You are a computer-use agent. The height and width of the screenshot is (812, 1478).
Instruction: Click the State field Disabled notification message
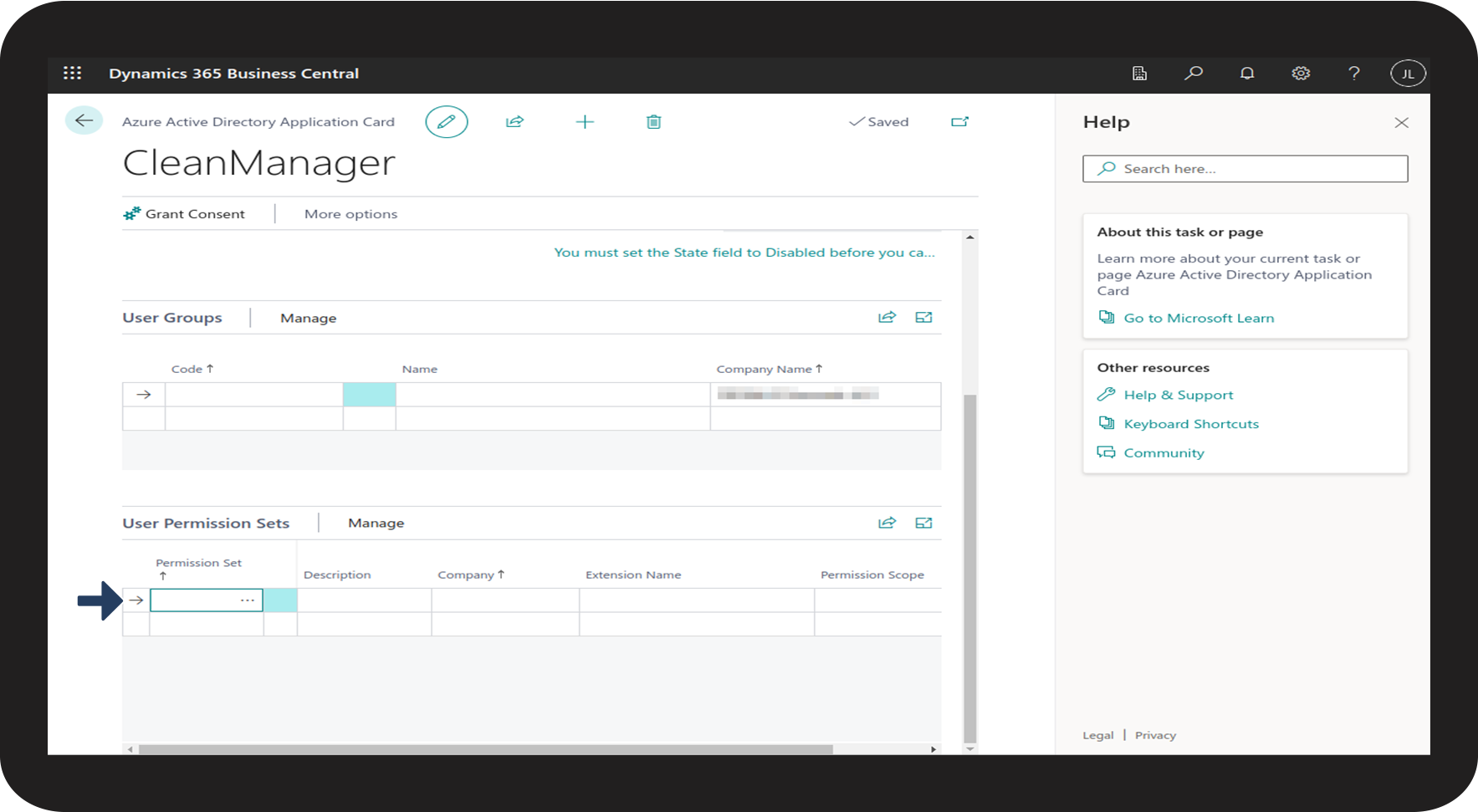pyautogui.click(x=744, y=253)
